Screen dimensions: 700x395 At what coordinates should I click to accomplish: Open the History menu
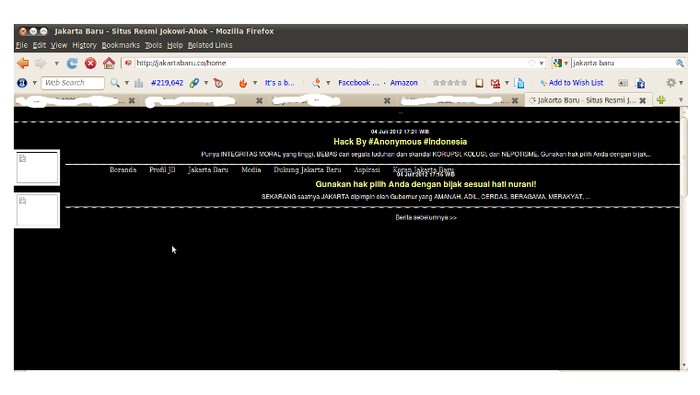84,45
